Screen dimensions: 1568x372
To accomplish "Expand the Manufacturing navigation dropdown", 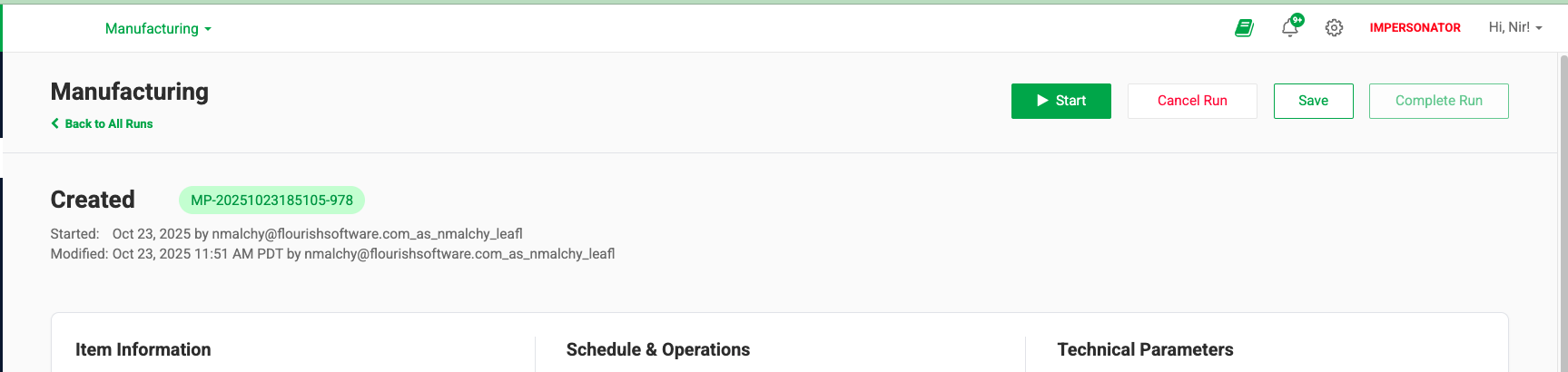I will 158,29.
